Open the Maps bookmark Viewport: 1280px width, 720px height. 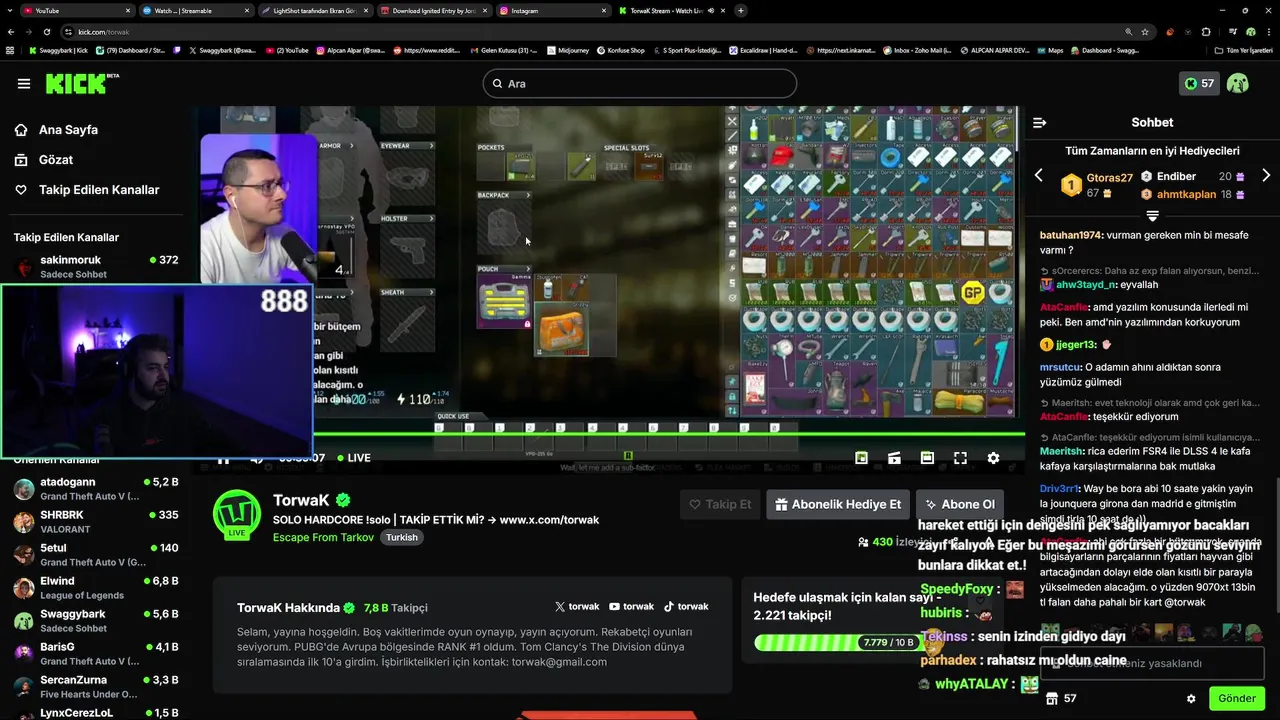click(x=1050, y=50)
